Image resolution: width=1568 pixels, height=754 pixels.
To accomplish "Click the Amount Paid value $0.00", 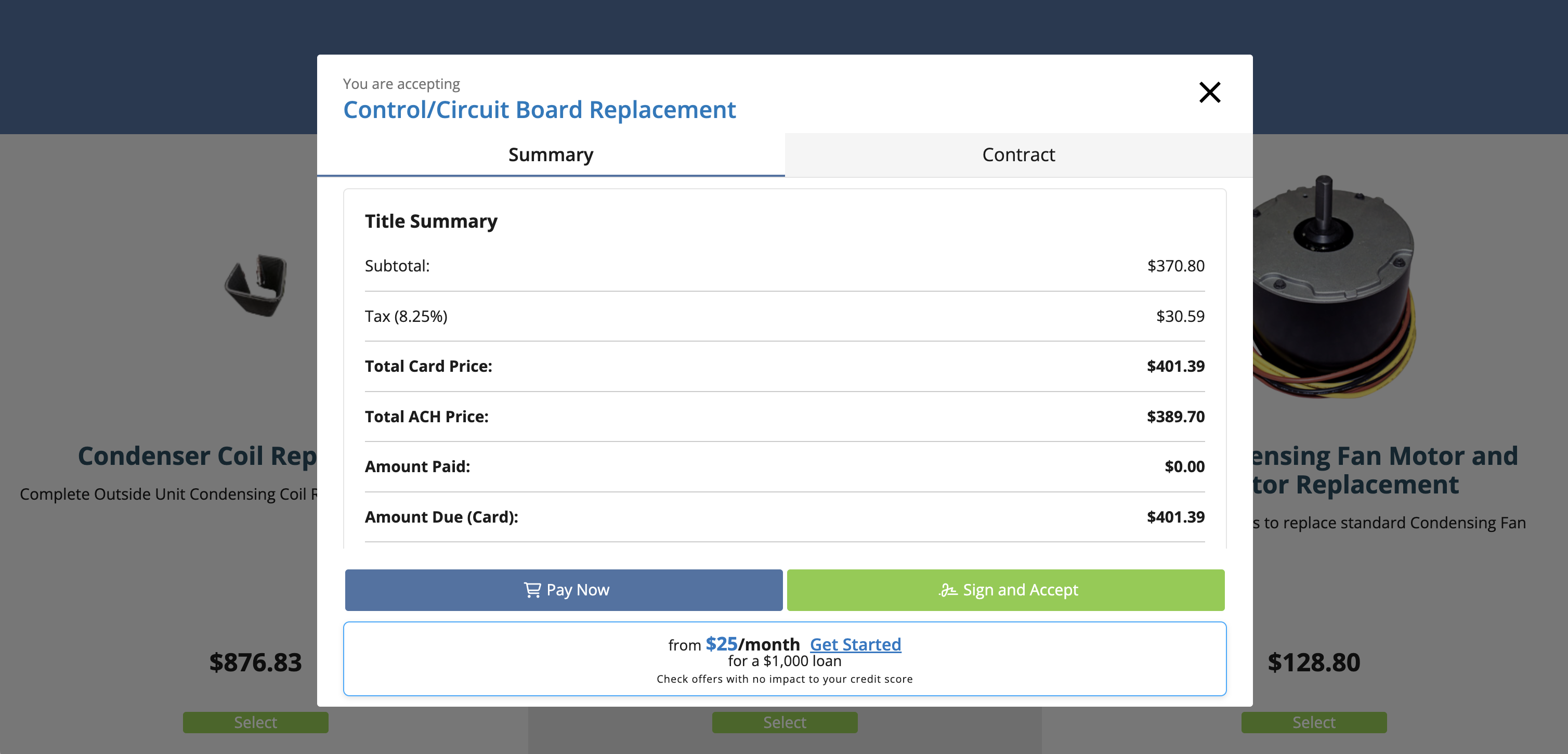I will [x=1184, y=466].
